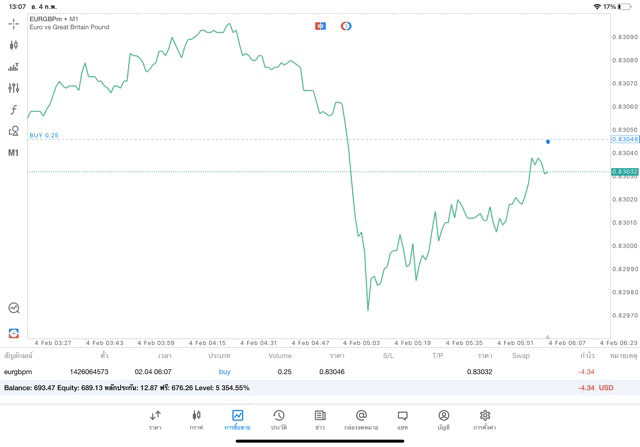Switch to the quotes tab with arrows
This screenshot has width=640, height=447.
click(x=155, y=419)
